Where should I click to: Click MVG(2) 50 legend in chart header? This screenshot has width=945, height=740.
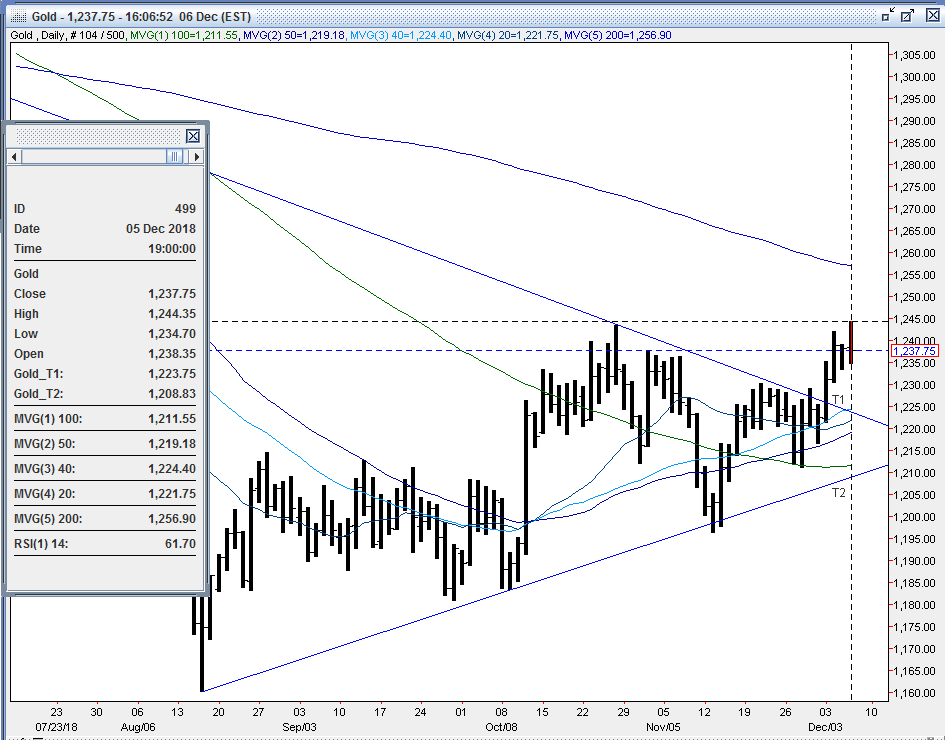(x=294, y=36)
